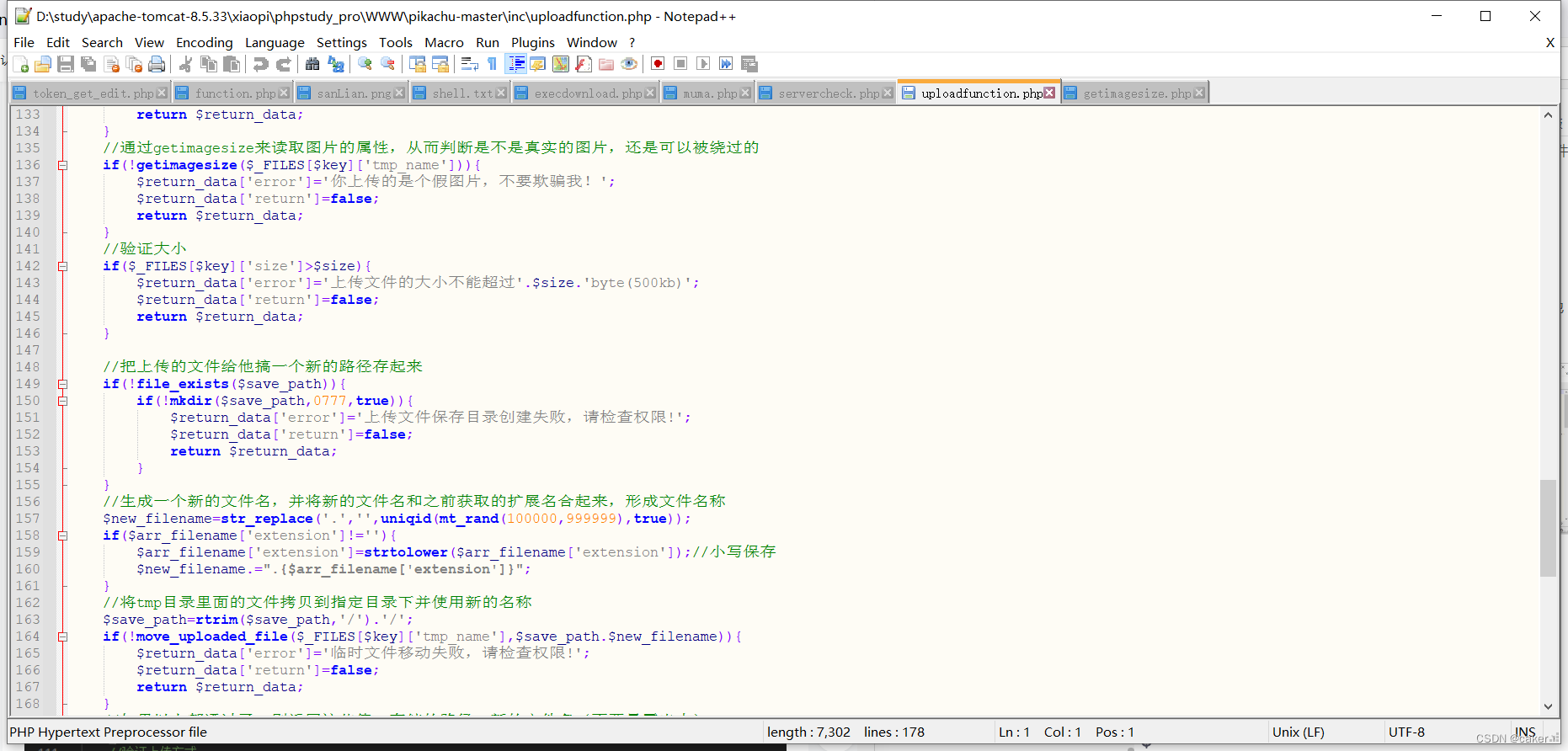Run macro multiple times icon
The height and width of the screenshot is (751, 1568).
(726, 64)
